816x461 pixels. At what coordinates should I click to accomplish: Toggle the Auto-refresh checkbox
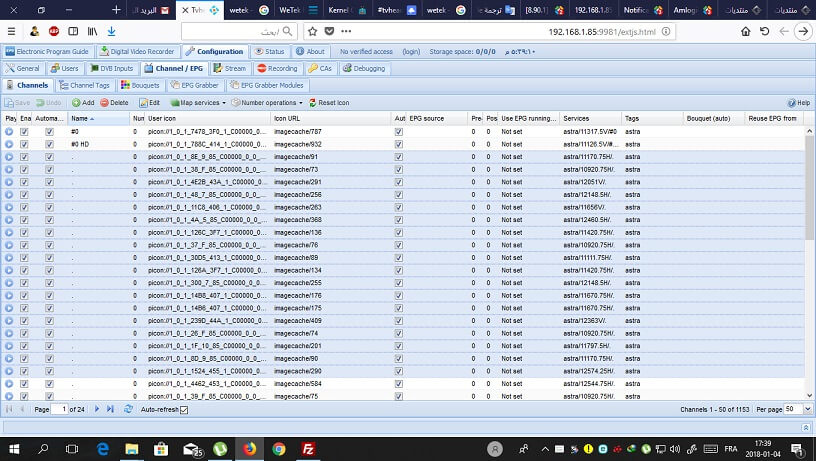pyautogui.click(x=183, y=410)
